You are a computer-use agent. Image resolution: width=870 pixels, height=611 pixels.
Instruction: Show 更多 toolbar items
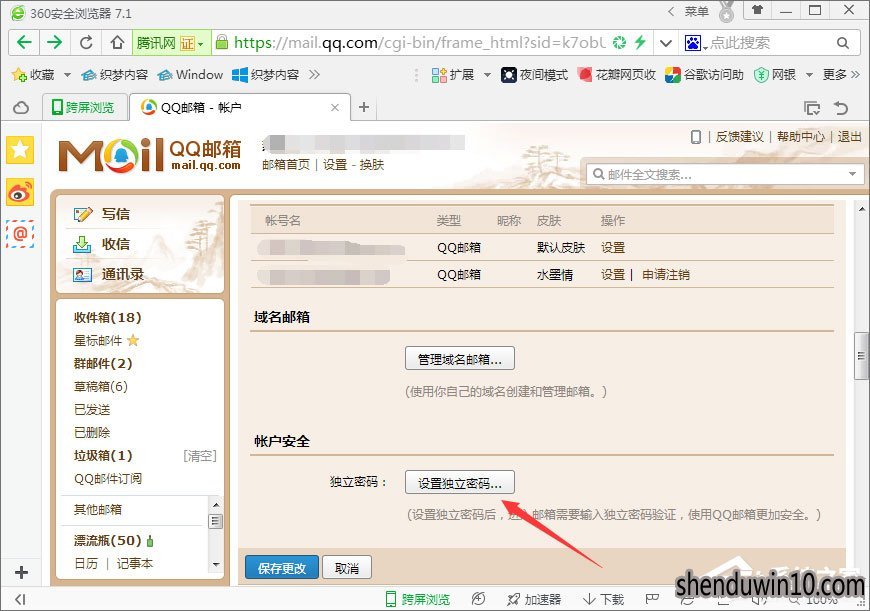pyautogui.click(x=841, y=74)
